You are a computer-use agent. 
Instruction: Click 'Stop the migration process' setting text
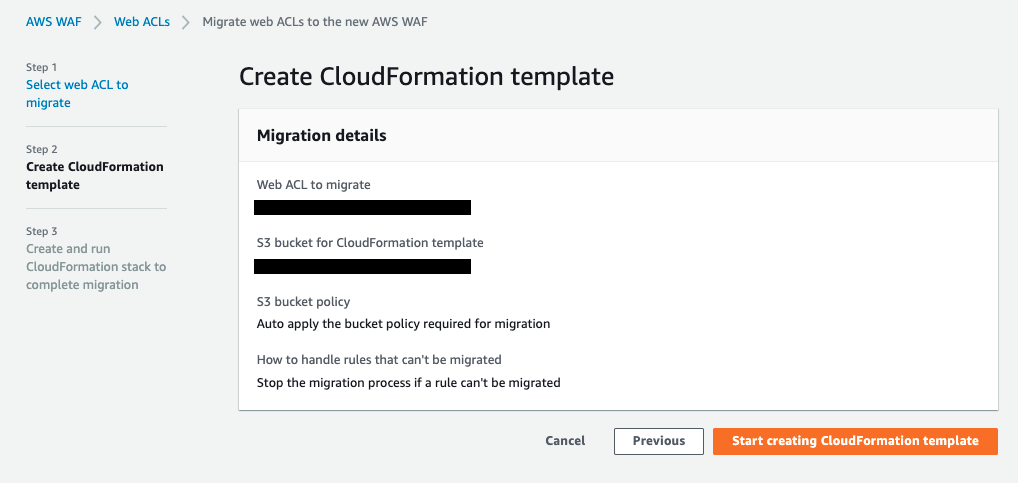point(408,382)
